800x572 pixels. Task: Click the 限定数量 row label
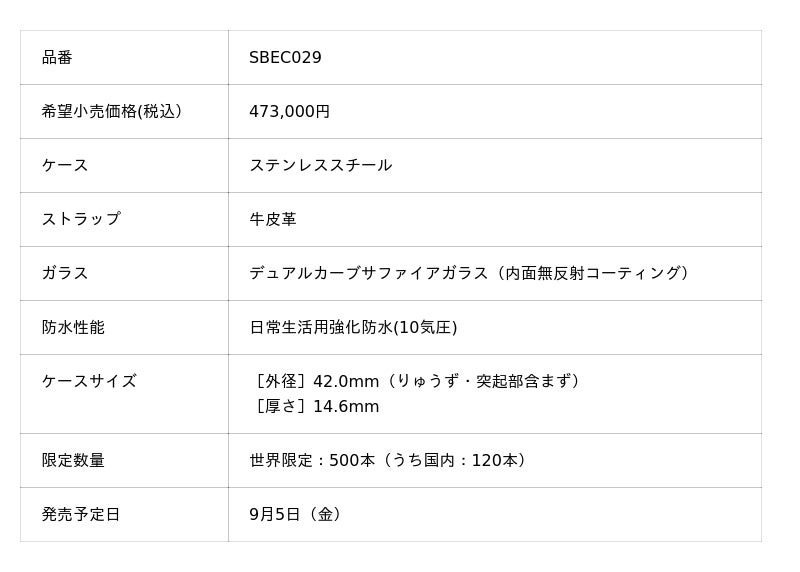click(73, 461)
